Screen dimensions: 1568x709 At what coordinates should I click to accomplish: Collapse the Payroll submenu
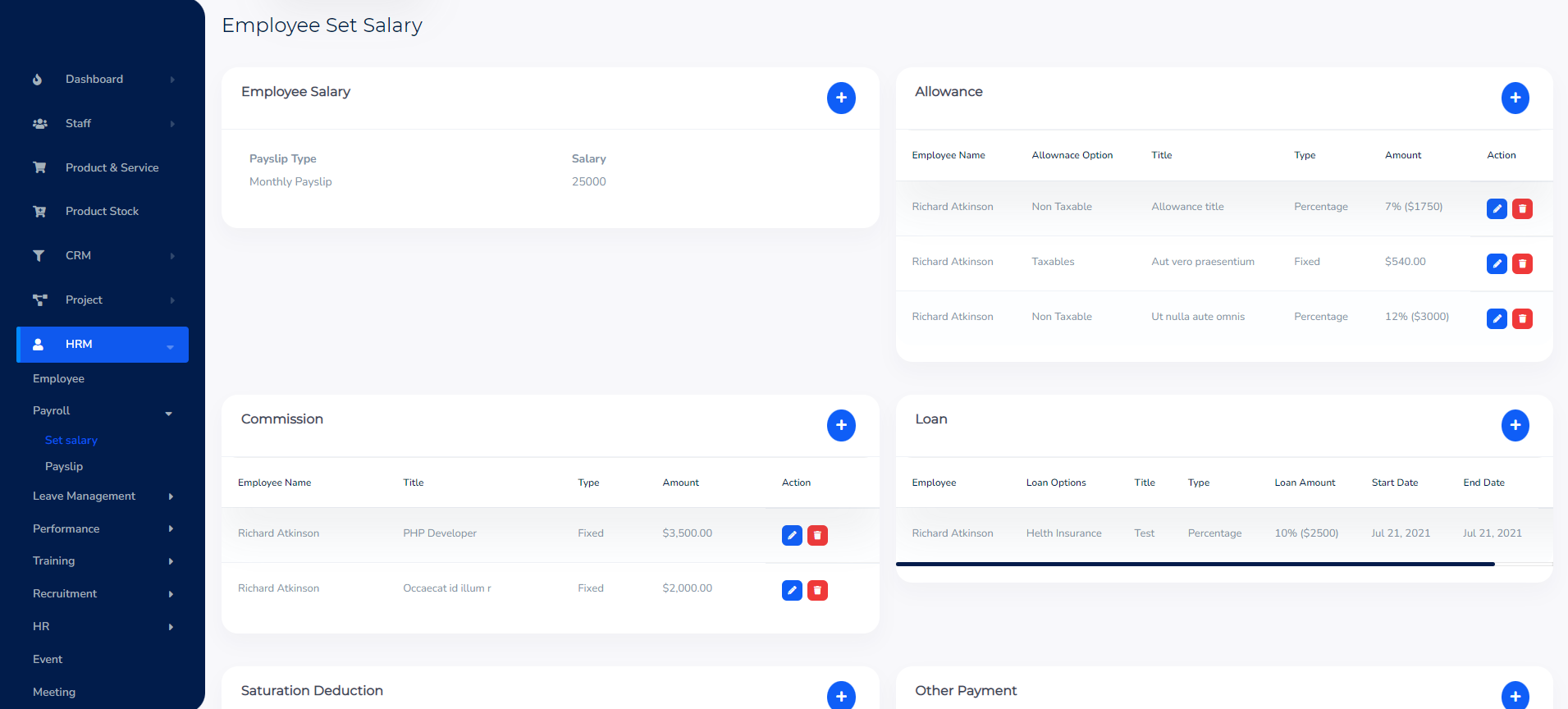pyautogui.click(x=103, y=411)
